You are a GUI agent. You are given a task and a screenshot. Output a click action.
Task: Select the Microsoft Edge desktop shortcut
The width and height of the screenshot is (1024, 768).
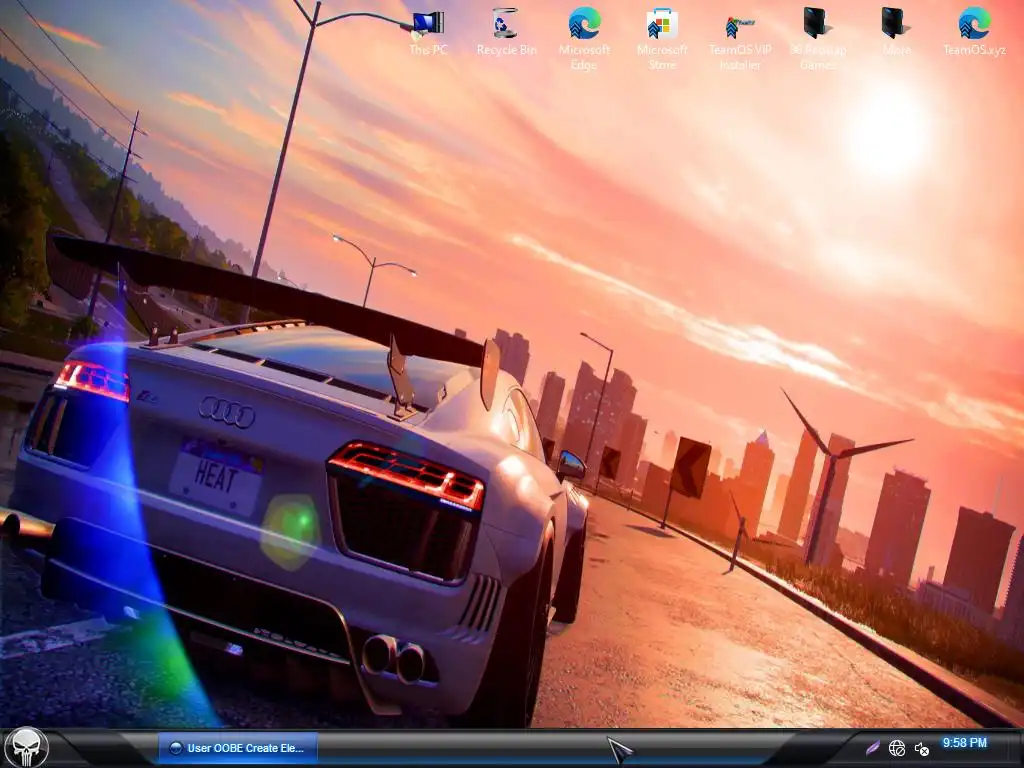point(584,39)
